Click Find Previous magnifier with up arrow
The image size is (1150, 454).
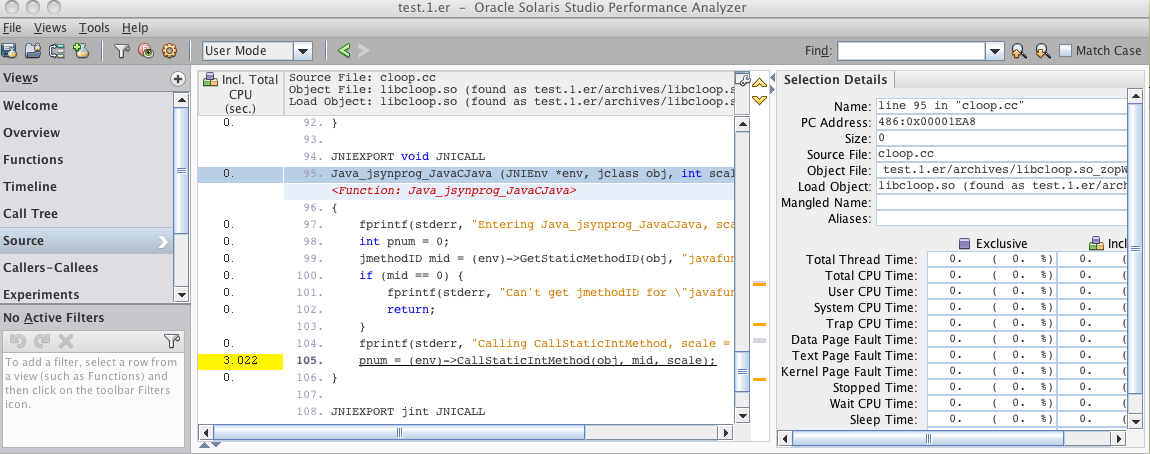point(1018,51)
